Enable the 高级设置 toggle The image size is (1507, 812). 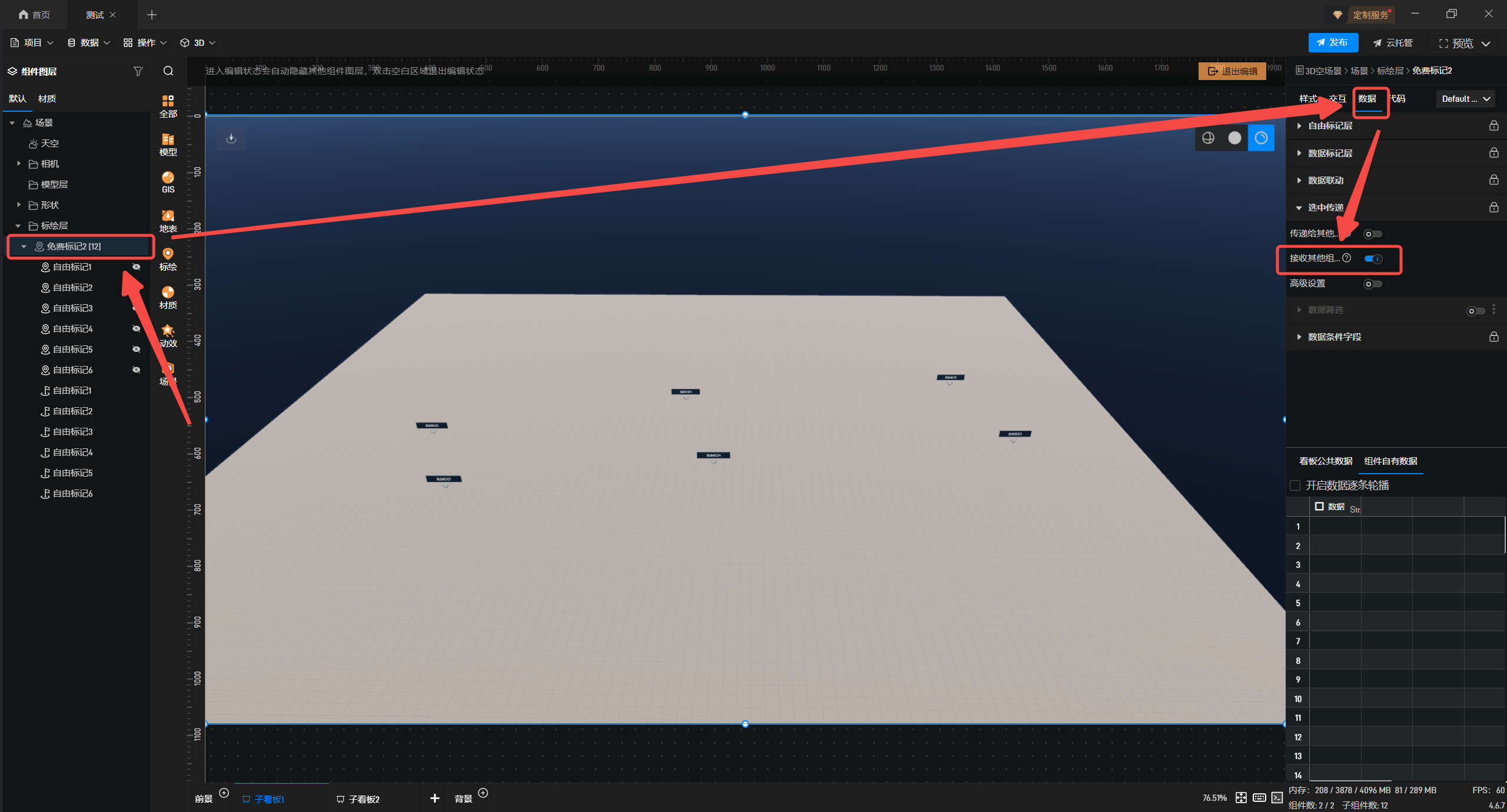coord(1372,284)
